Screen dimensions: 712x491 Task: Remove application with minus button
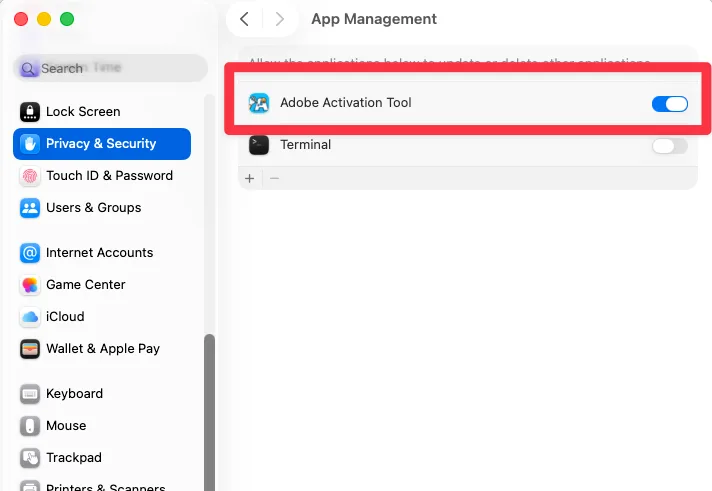pos(274,179)
